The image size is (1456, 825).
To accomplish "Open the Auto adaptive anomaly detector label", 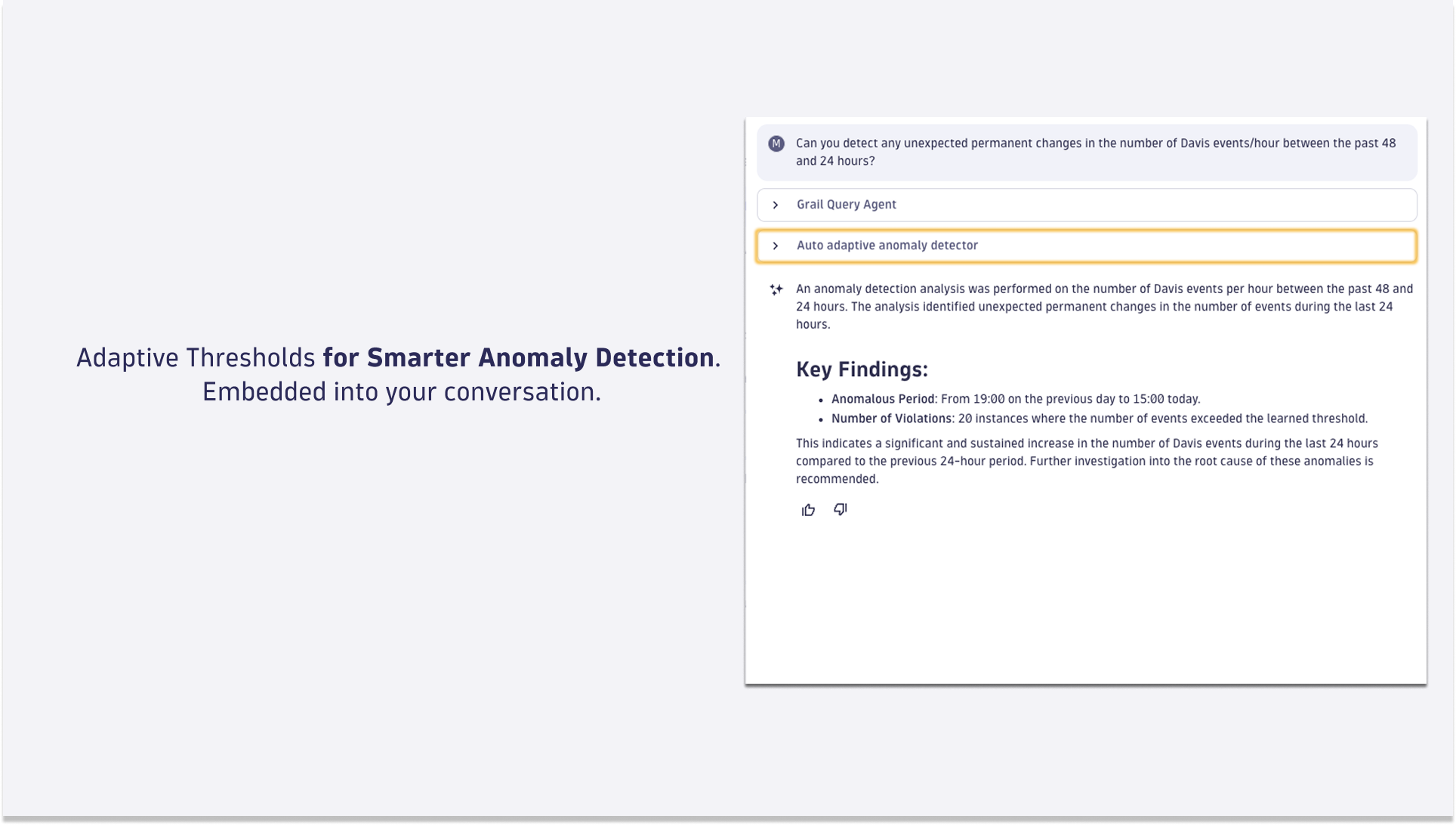I will [x=887, y=246].
